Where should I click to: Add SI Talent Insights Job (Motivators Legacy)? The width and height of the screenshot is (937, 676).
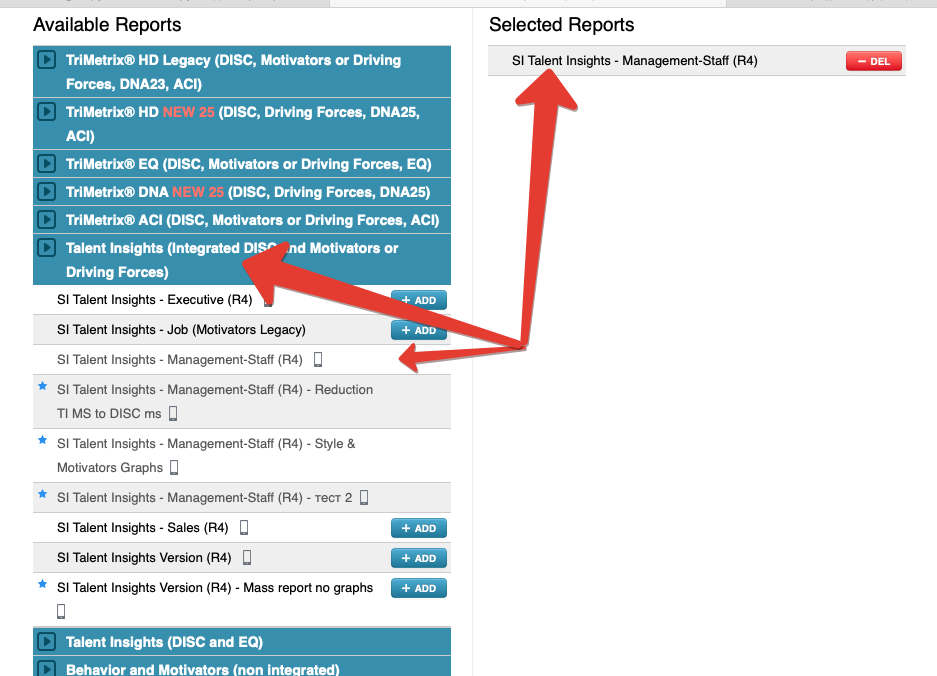point(419,330)
